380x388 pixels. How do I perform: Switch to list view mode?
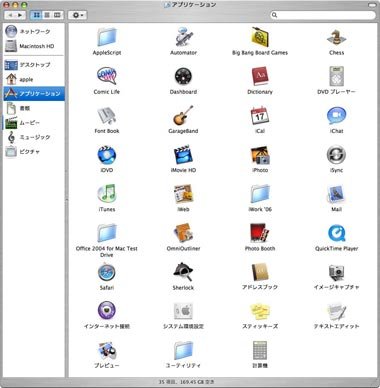coord(47,15)
